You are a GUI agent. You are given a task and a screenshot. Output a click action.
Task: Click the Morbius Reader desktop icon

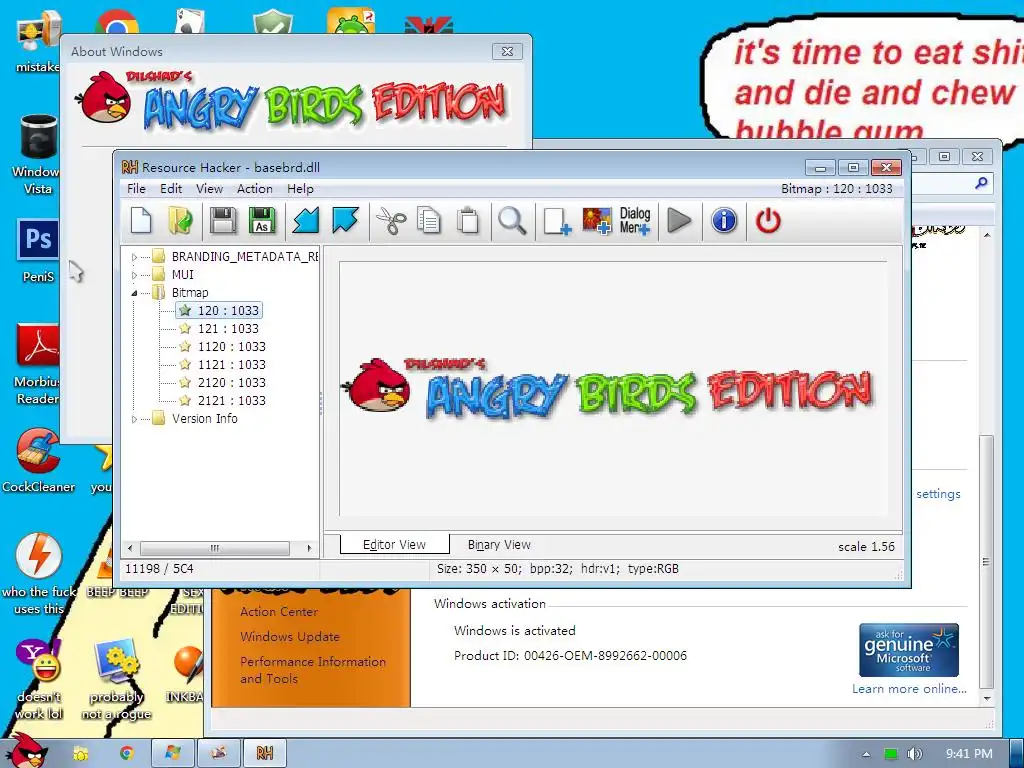click(x=37, y=364)
